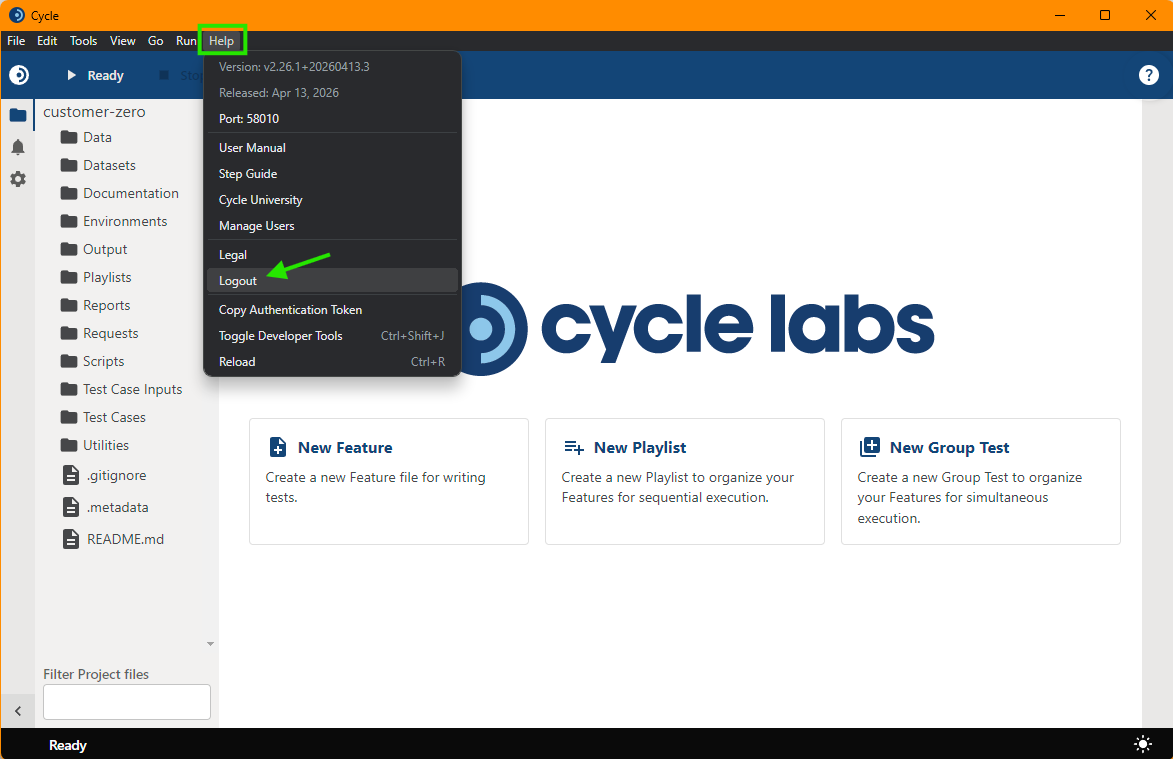Viewport: 1173px width, 759px height.
Task: Select the Test Case Inputs label
Action: click(x=132, y=389)
